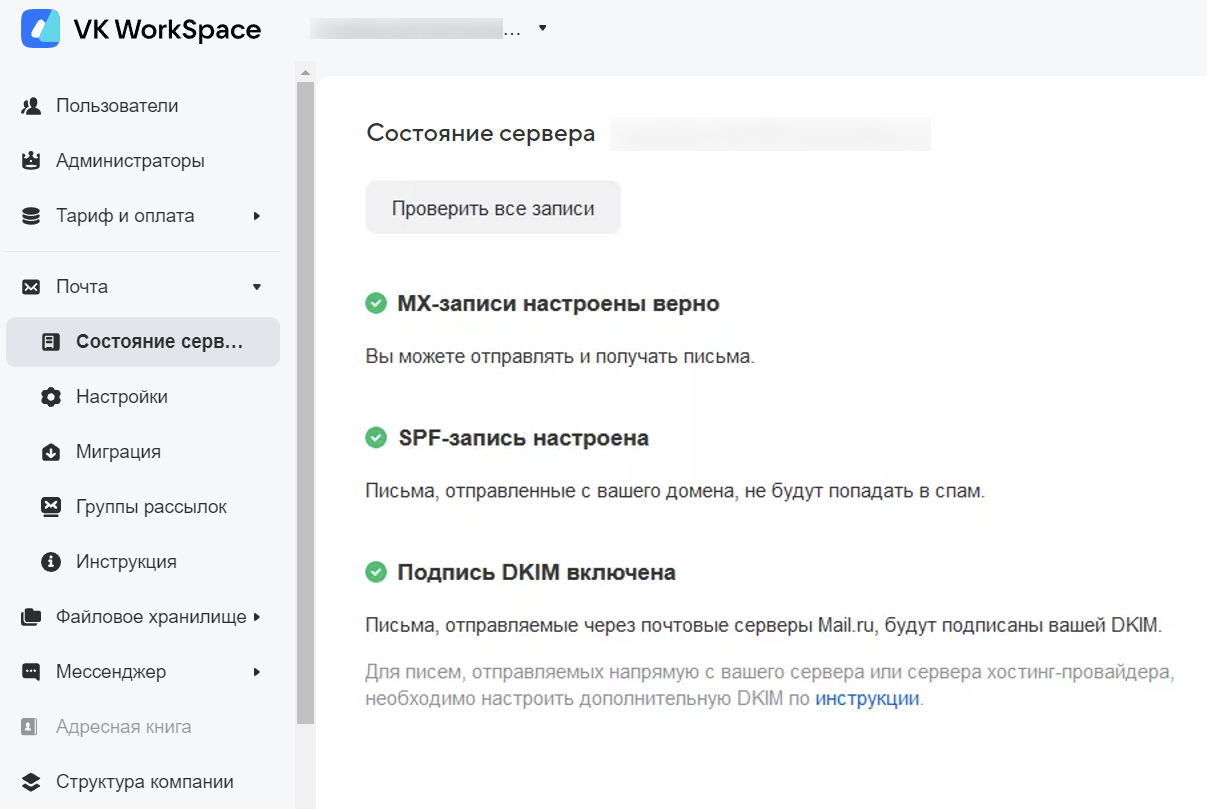Open Группы рассылок menu item

142,507
